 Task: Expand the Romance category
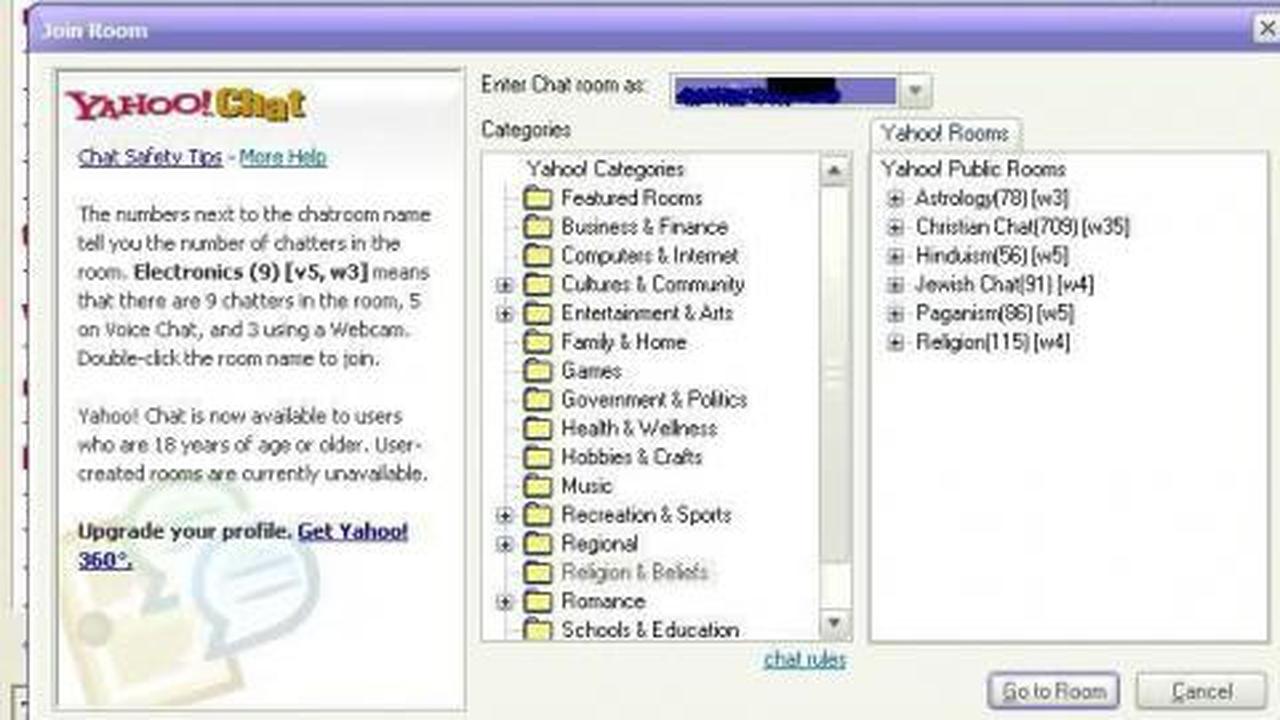point(505,602)
